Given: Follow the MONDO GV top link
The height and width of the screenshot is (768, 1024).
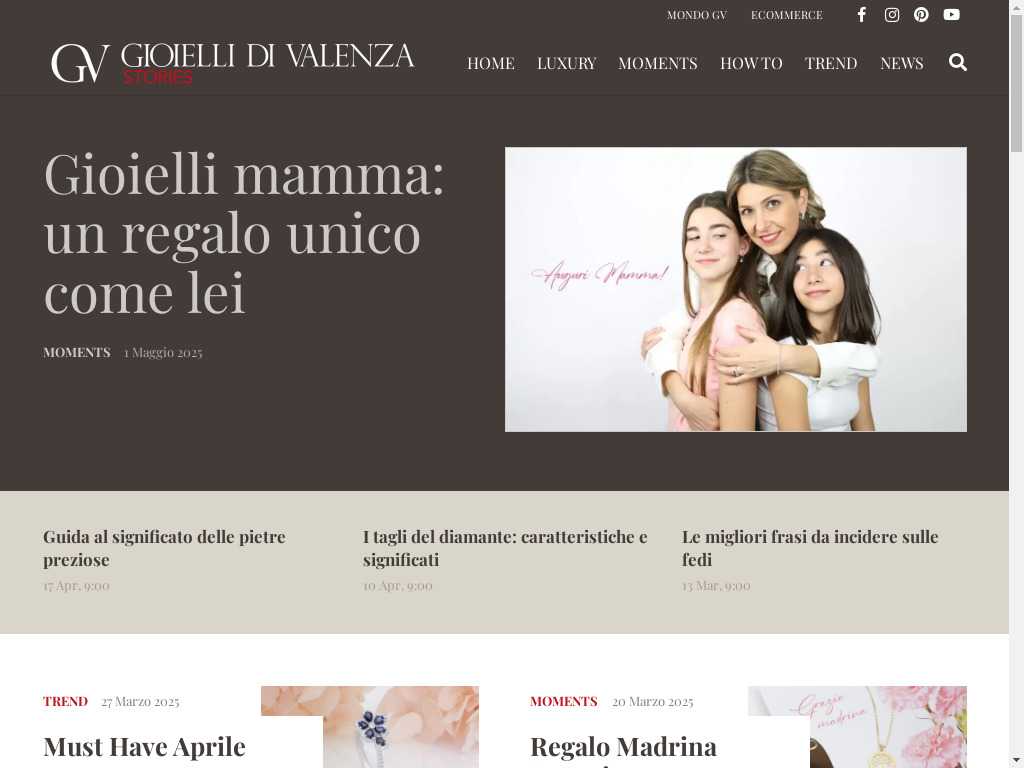Looking at the screenshot, I should tap(696, 15).
